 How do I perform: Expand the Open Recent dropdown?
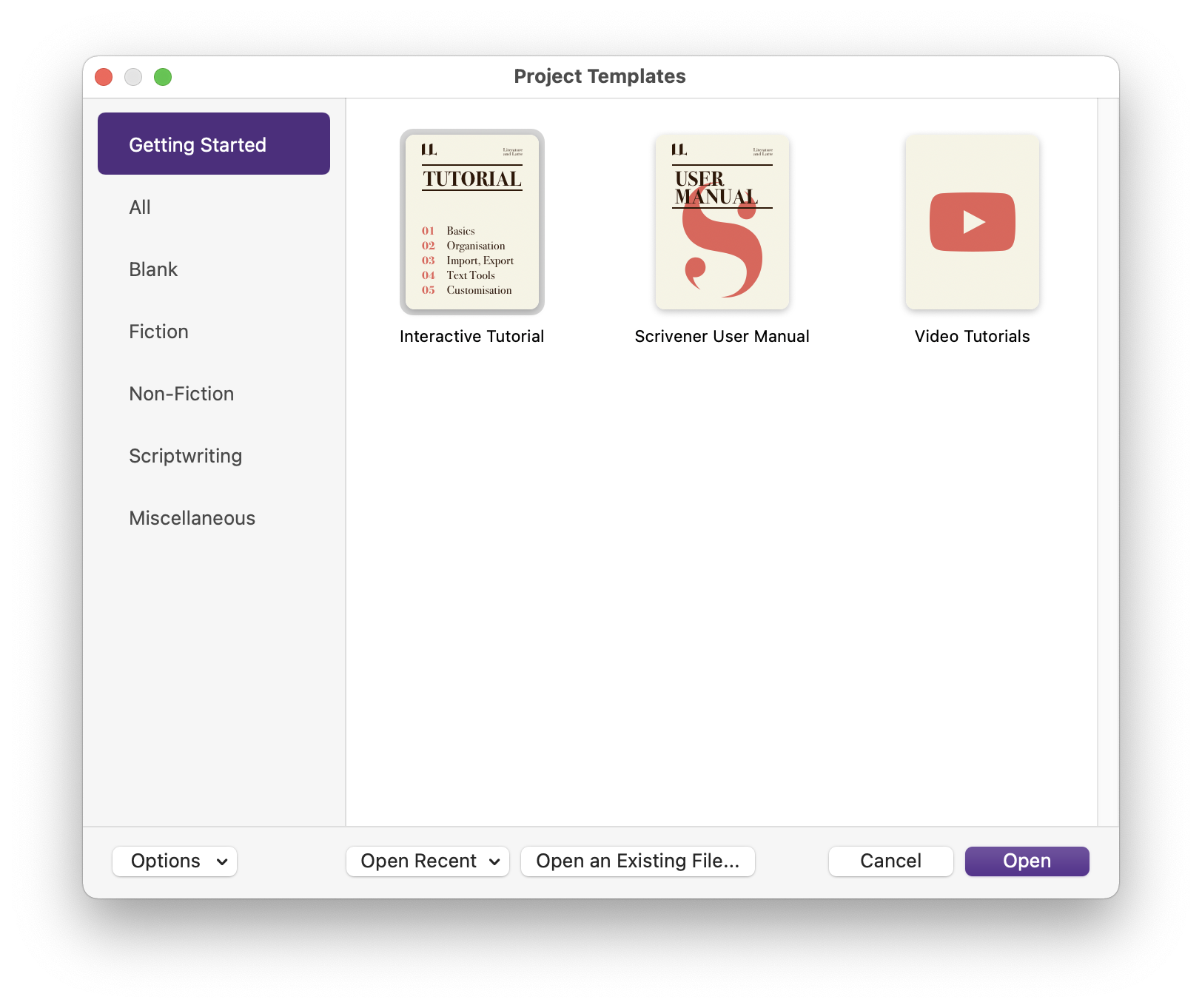tap(428, 861)
